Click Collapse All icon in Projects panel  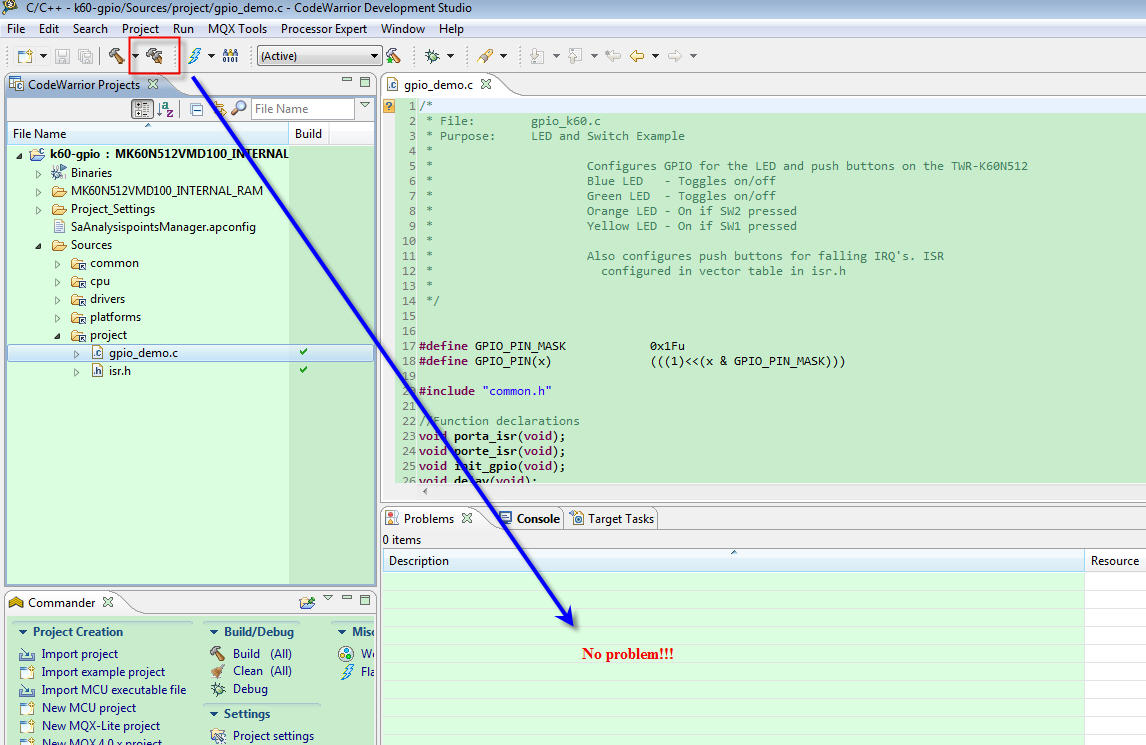[x=197, y=109]
